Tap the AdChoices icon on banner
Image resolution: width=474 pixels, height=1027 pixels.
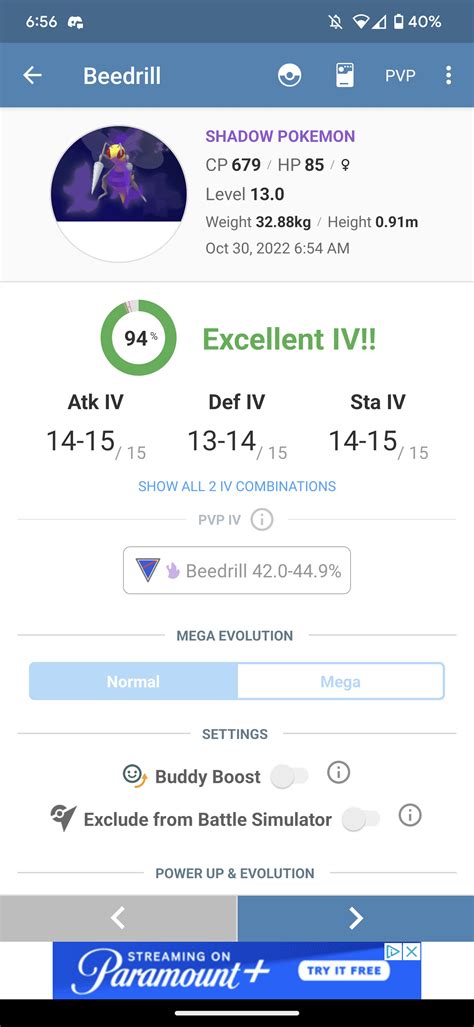coord(395,951)
